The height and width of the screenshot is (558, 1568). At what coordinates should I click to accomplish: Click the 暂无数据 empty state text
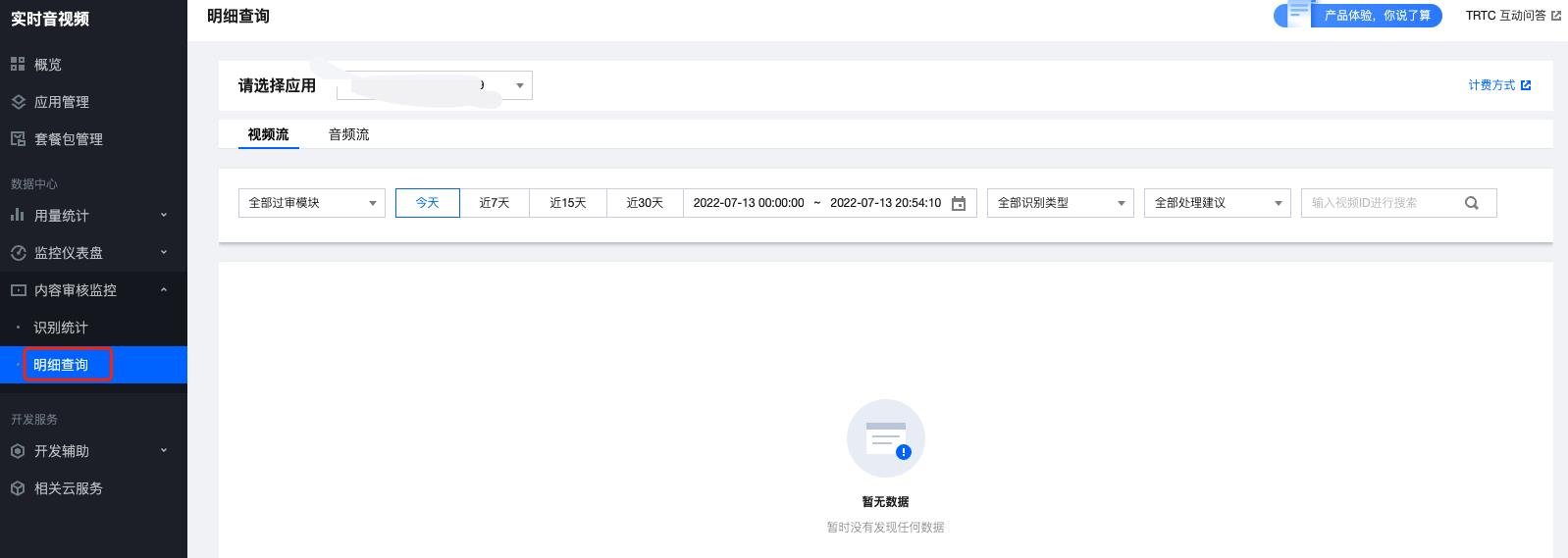point(885,501)
